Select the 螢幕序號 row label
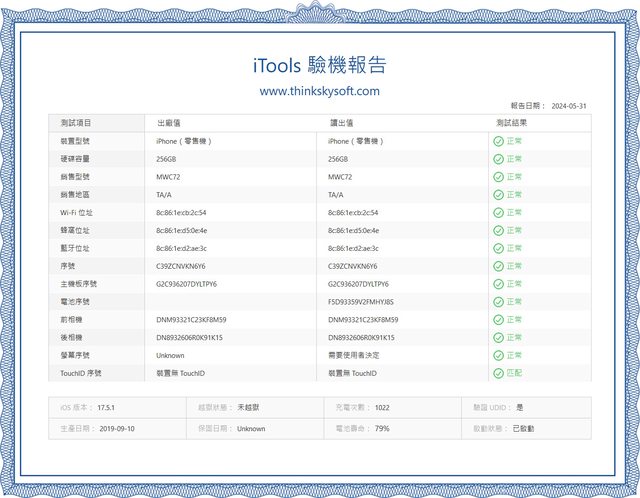The image size is (640, 498). coord(75,356)
